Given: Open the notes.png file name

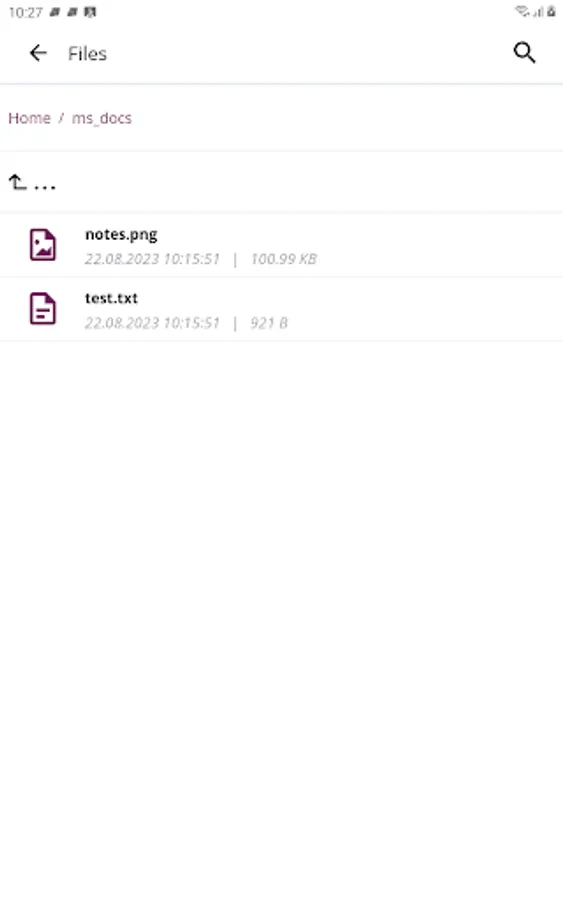Looking at the screenshot, I should (x=121, y=235).
